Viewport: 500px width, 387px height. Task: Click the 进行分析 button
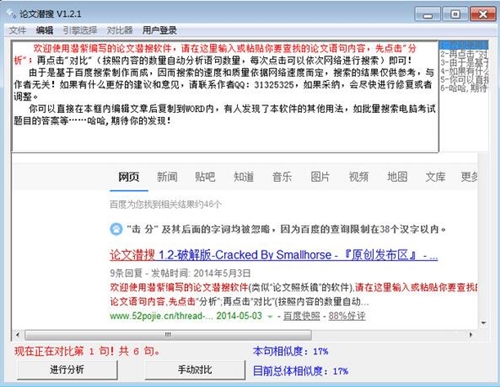tap(67, 370)
